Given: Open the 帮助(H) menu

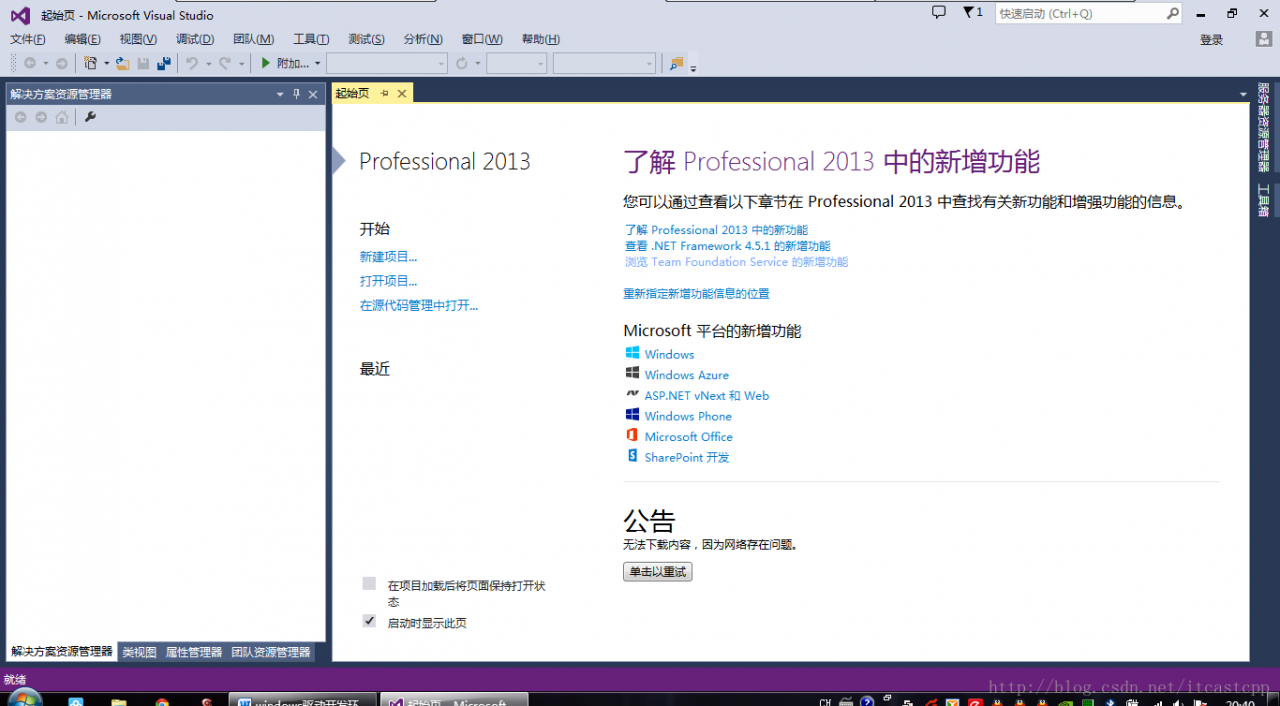Looking at the screenshot, I should pyautogui.click(x=540, y=39).
